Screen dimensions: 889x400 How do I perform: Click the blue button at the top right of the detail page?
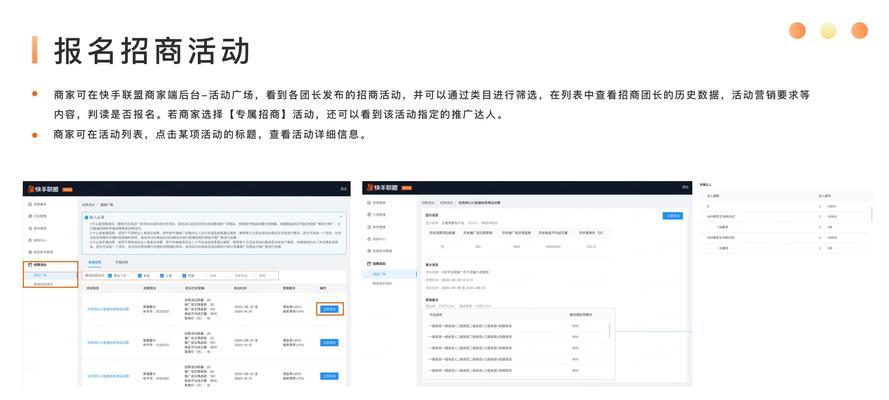[x=672, y=216]
